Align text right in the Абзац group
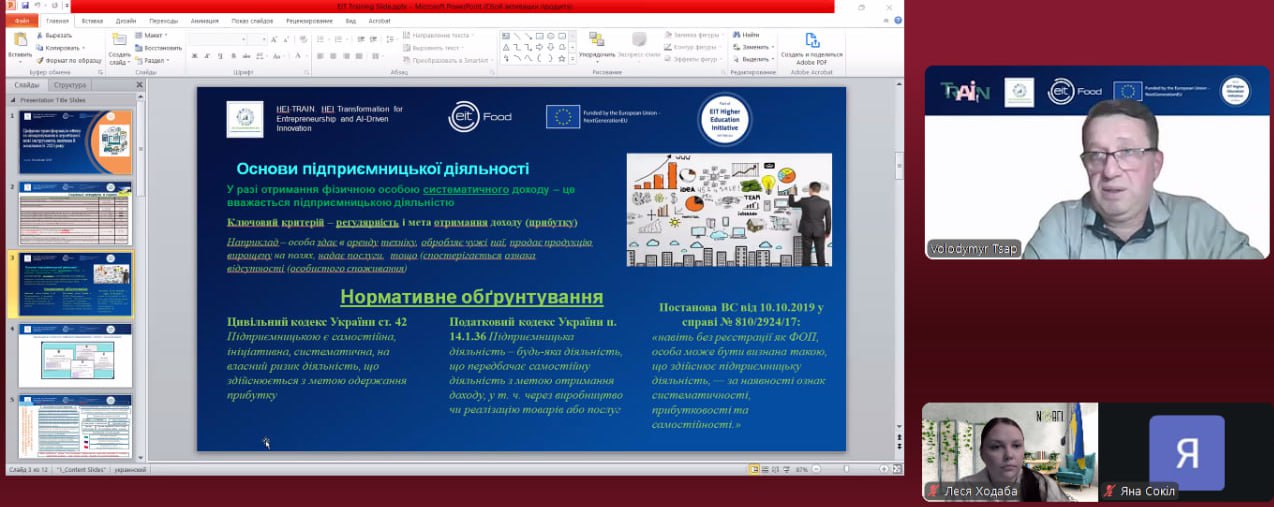 [346, 56]
